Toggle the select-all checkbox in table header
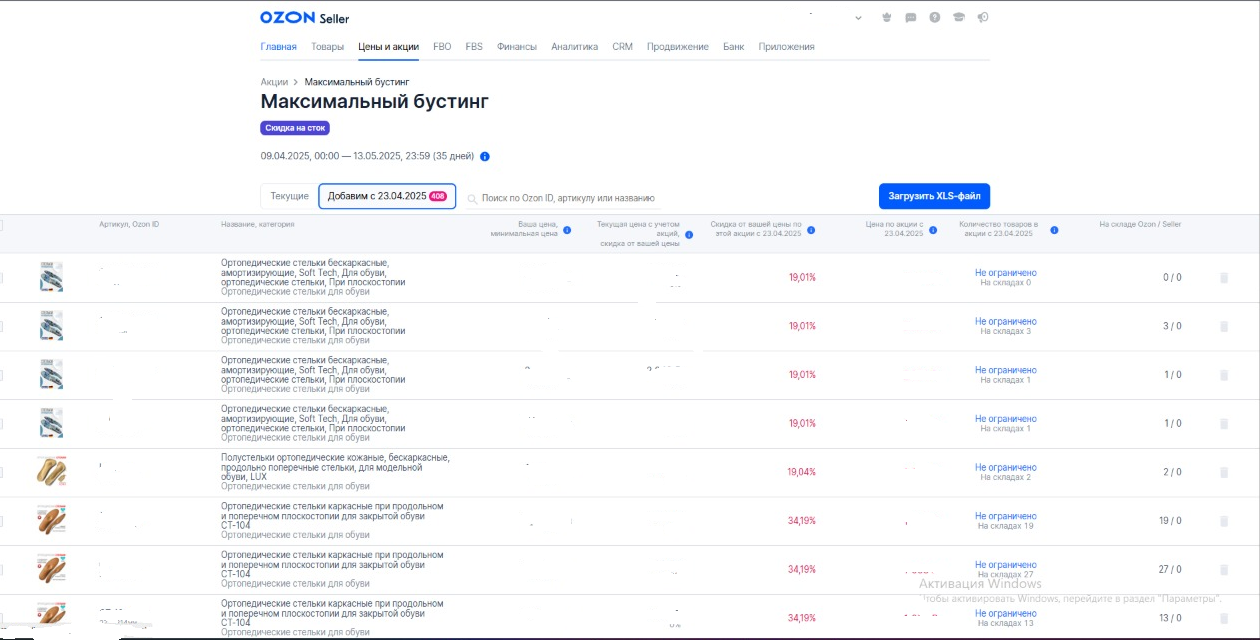 (x=1, y=225)
